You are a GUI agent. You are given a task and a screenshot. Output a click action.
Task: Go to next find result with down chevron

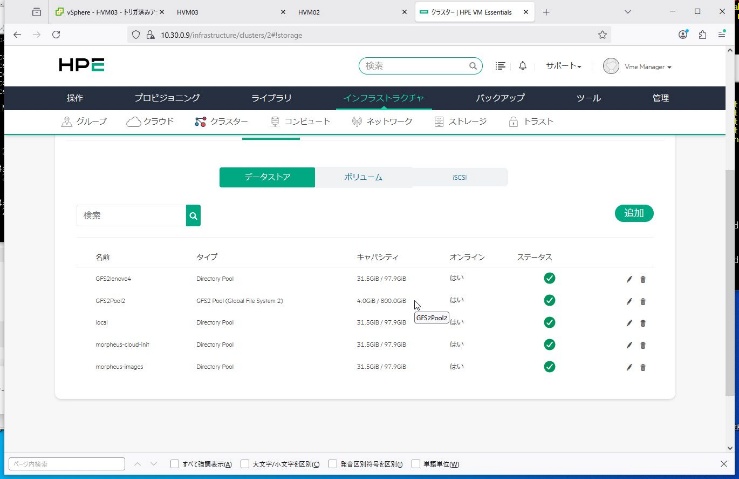[154, 464]
